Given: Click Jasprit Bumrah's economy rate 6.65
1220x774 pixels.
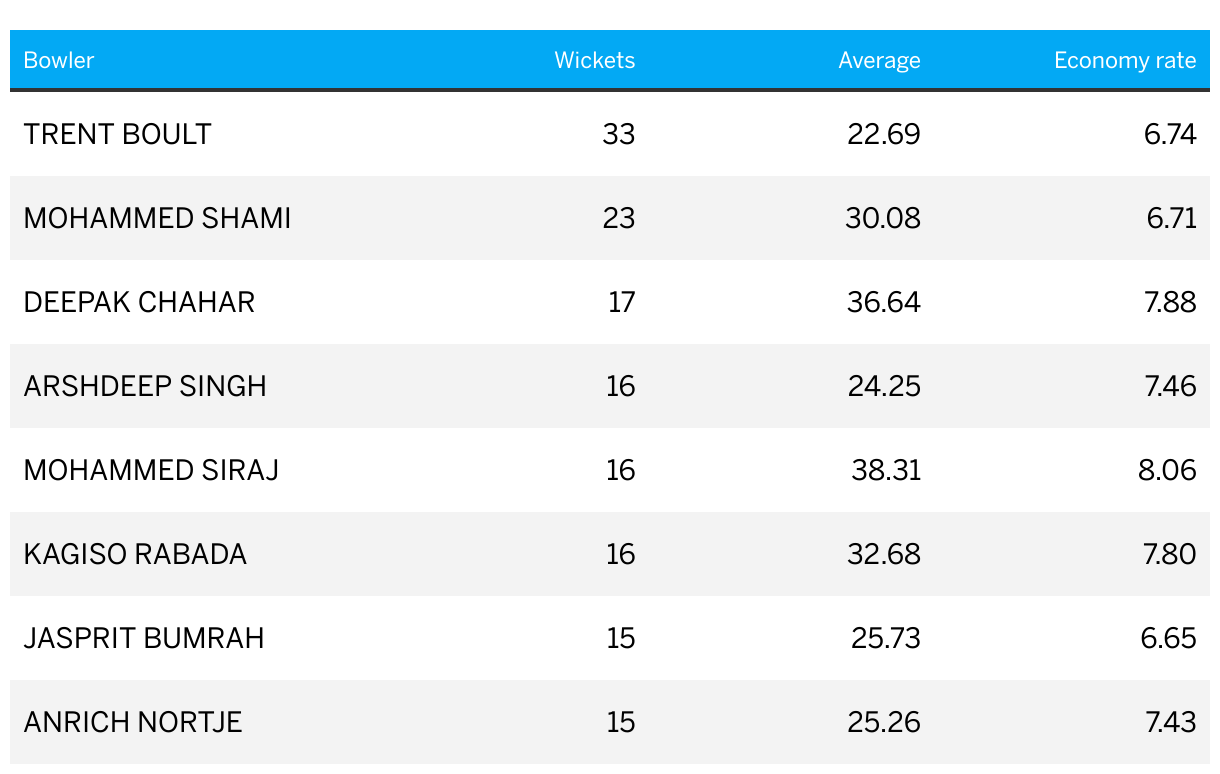Looking at the screenshot, I should [1169, 638].
